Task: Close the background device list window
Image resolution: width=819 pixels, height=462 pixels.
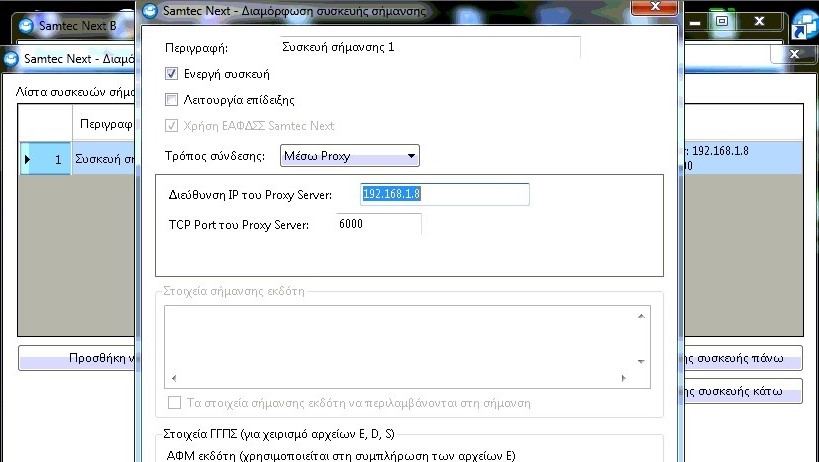Action: 794,54
